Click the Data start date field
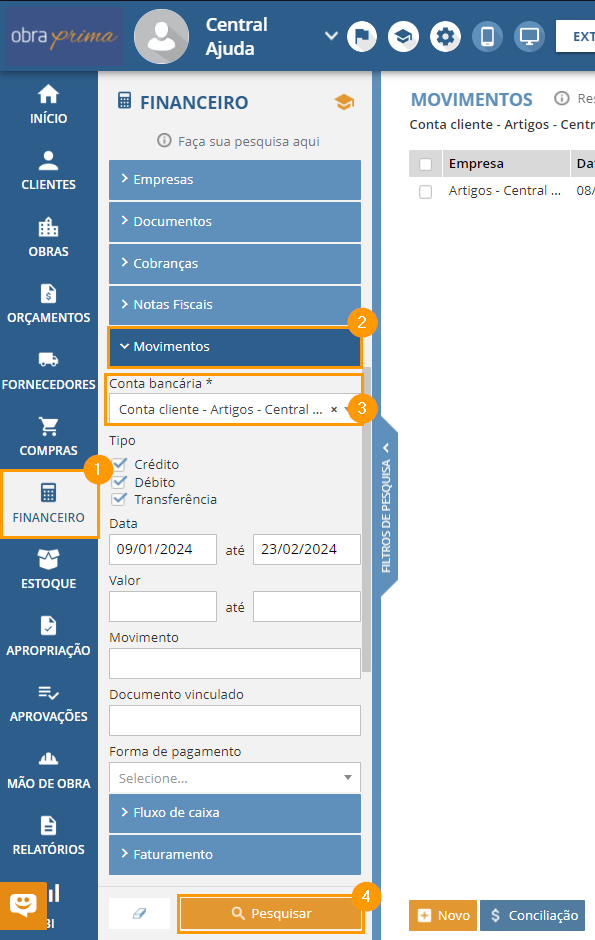Screen dimensions: 595x940 163,549
